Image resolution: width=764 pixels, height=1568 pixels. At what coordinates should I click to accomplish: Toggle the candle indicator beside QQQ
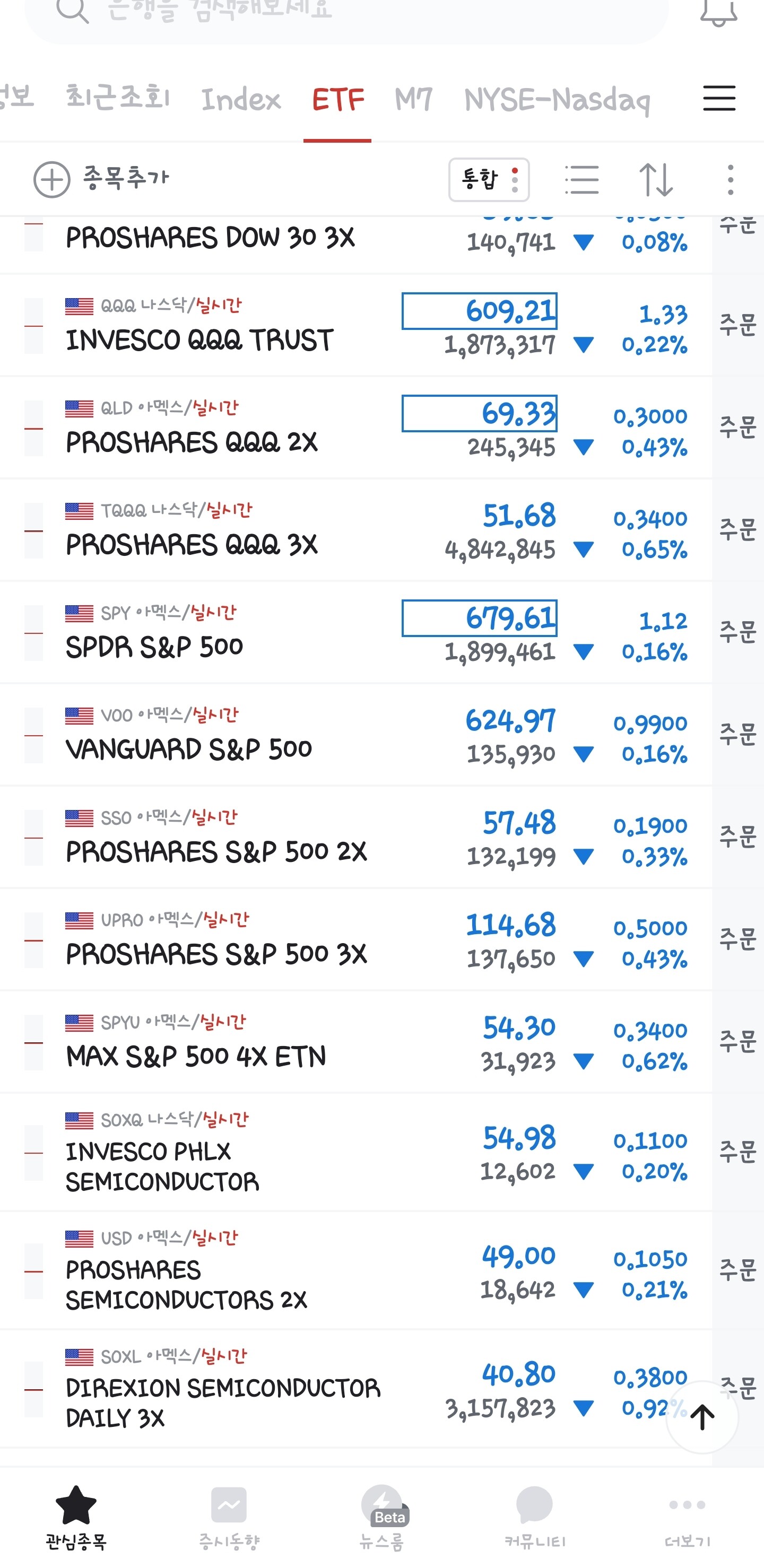coord(33,326)
